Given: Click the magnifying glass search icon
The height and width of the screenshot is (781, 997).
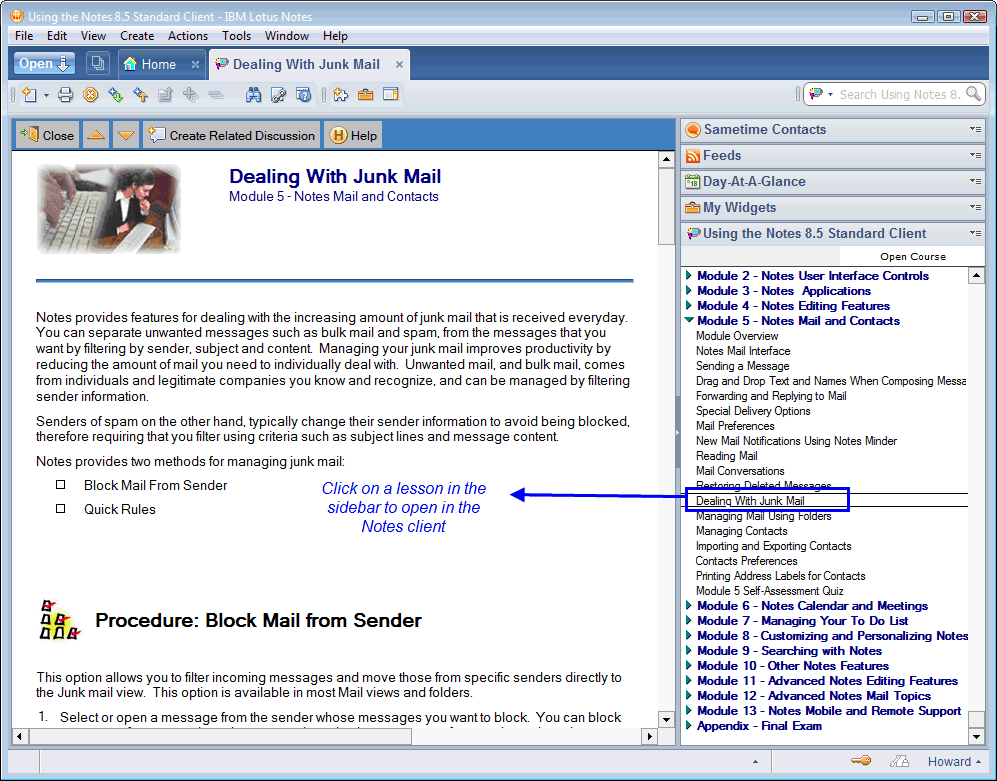Looking at the screenshot, I should (x=973, y=94).
